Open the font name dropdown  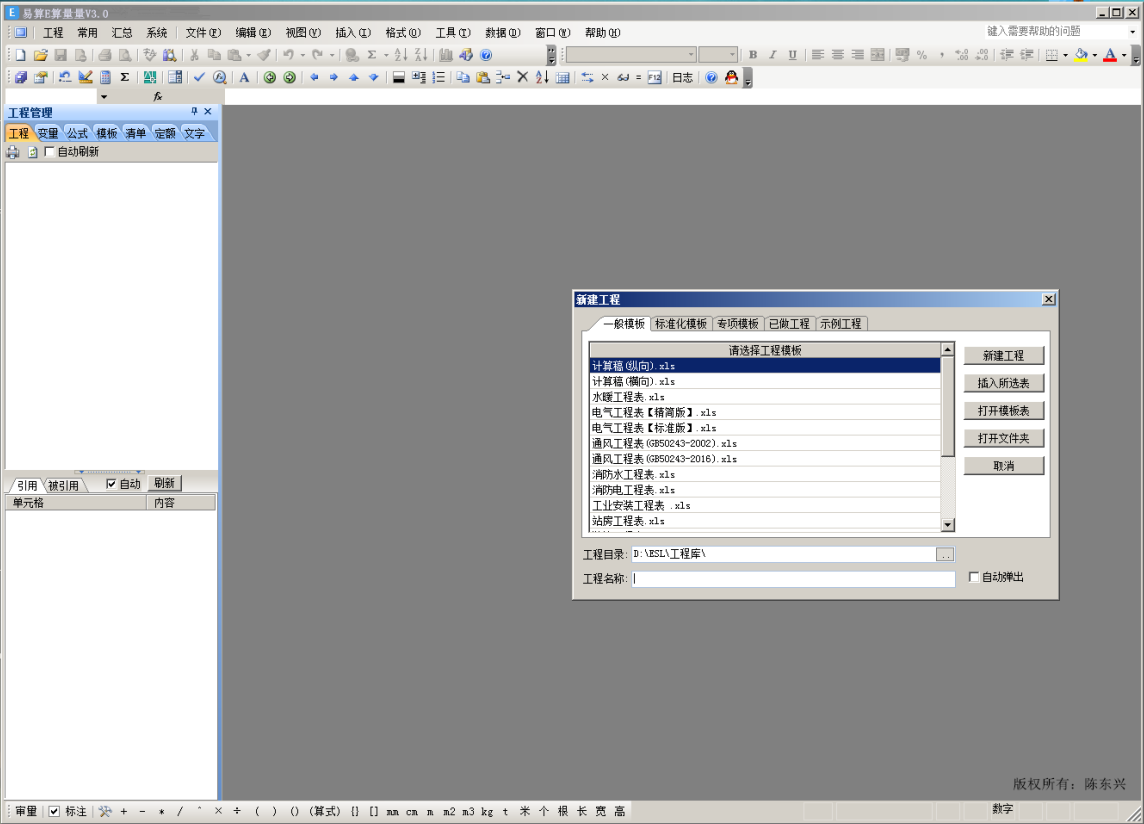pos(691,55)
